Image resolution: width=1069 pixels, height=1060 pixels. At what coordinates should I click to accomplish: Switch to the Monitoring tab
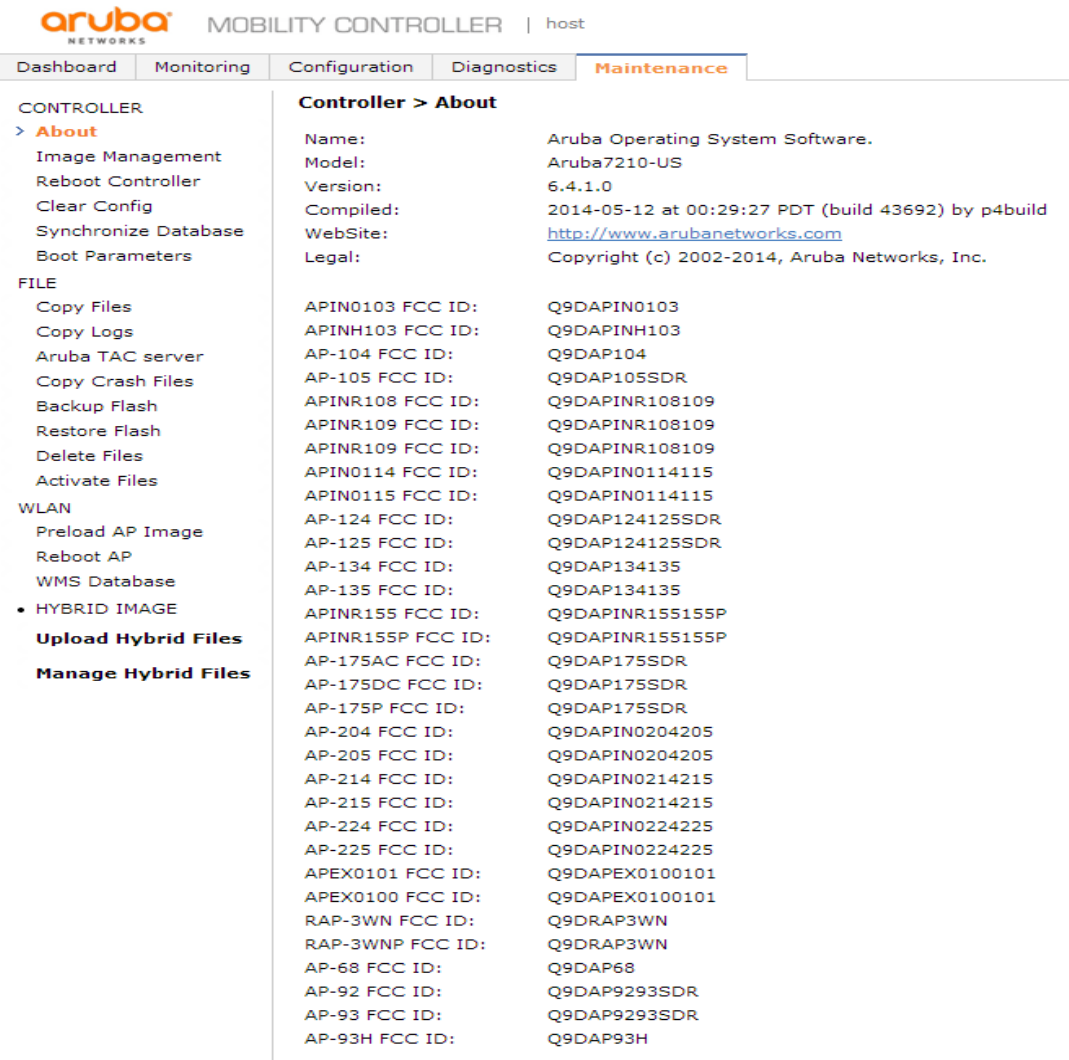point(202,67)
